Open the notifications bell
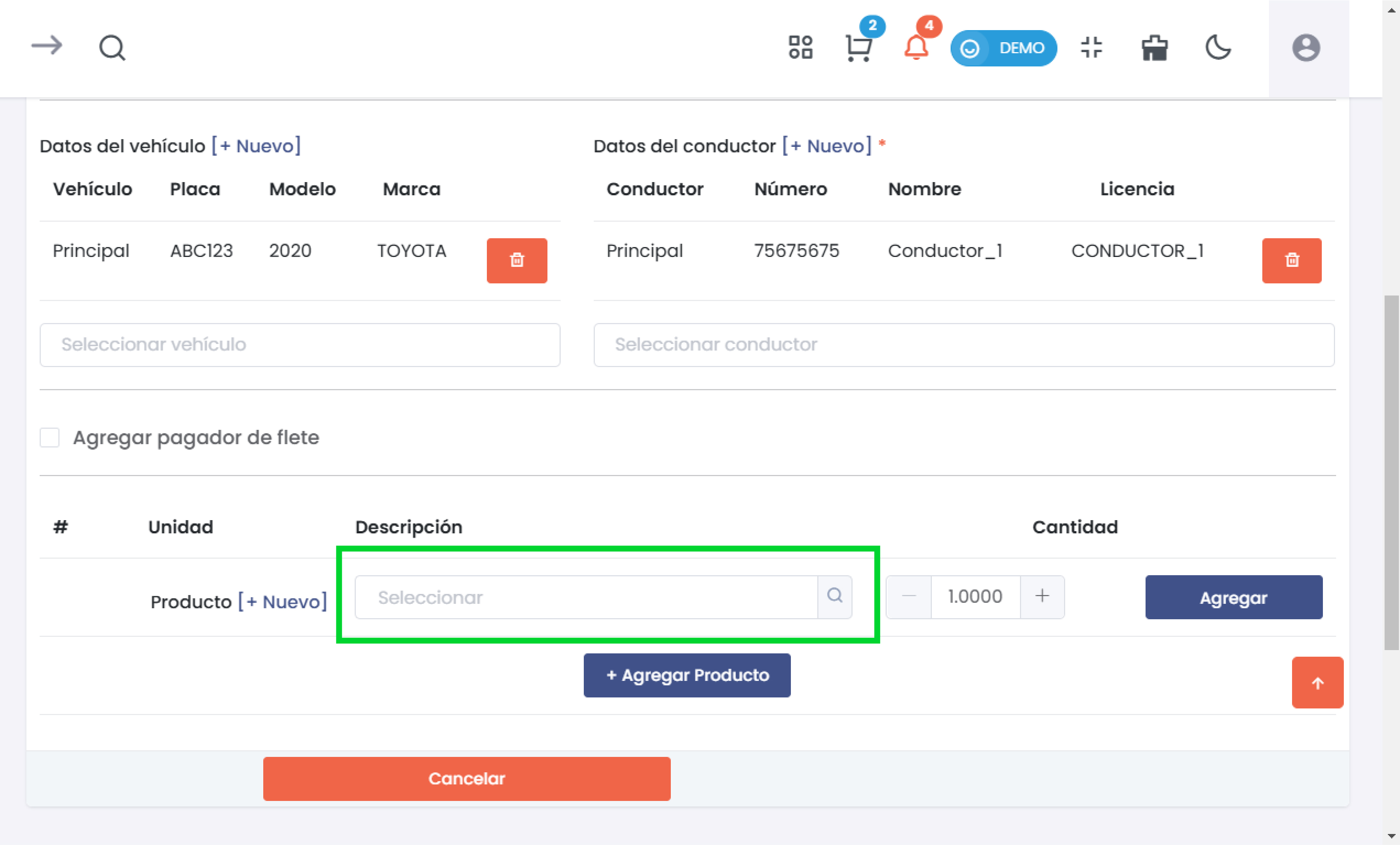Image resolution: width=1400 pixels, height=845 pixels. [x=916, y=48]
